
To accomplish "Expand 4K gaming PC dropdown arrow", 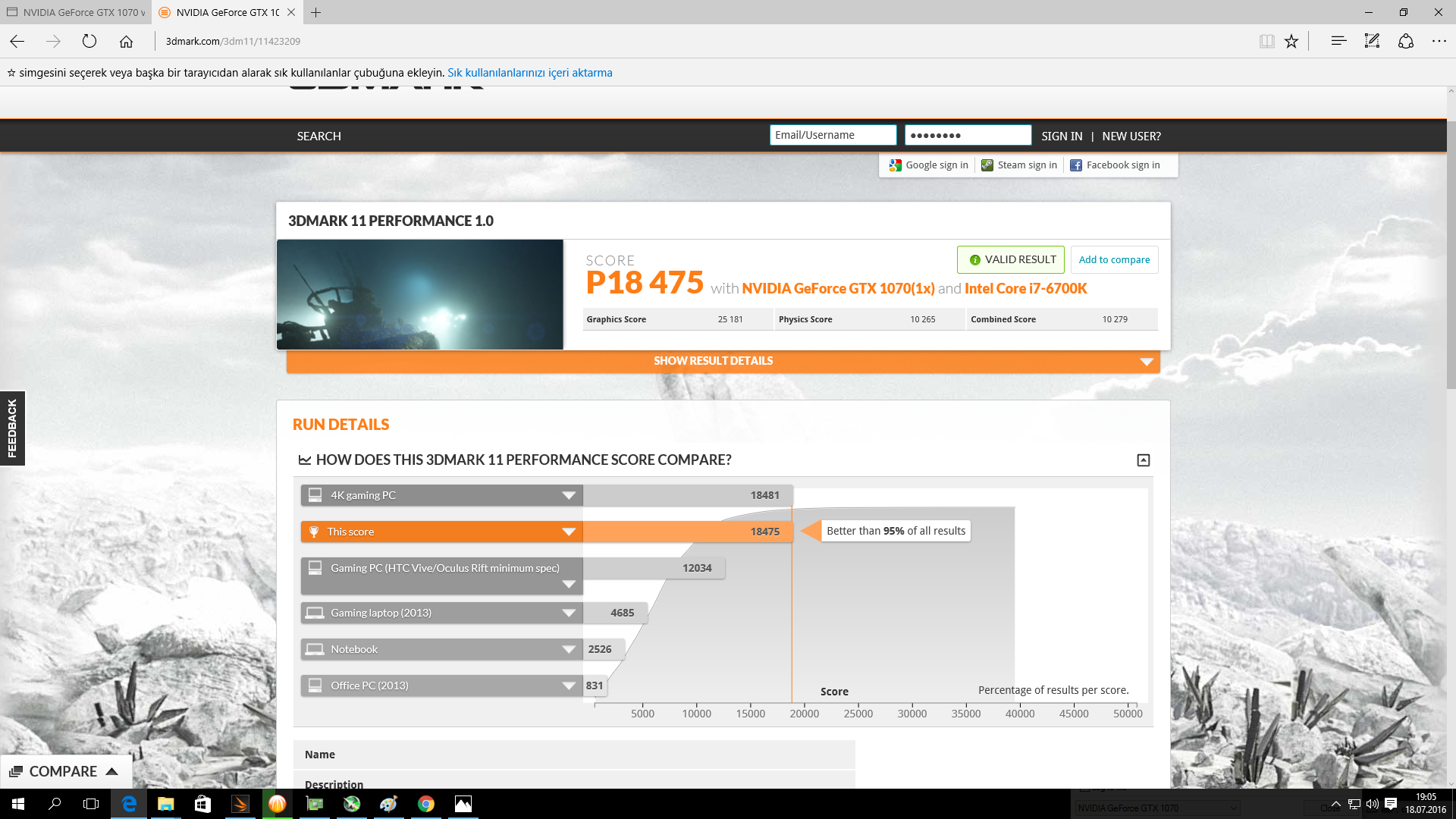I will [x=569, y=495].
